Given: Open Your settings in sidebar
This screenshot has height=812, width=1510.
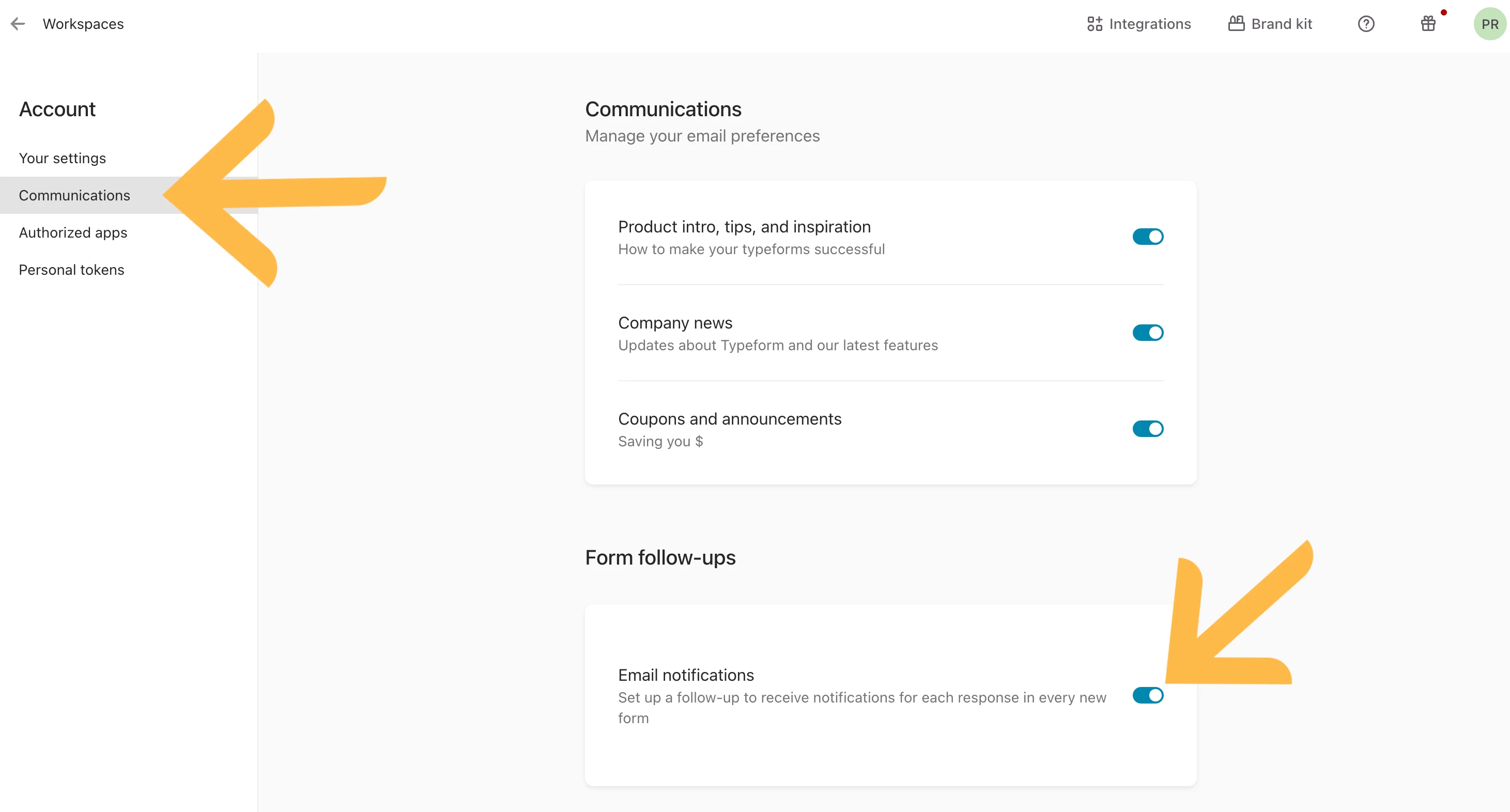Looking at the screenshot, I should pos(62,158).
